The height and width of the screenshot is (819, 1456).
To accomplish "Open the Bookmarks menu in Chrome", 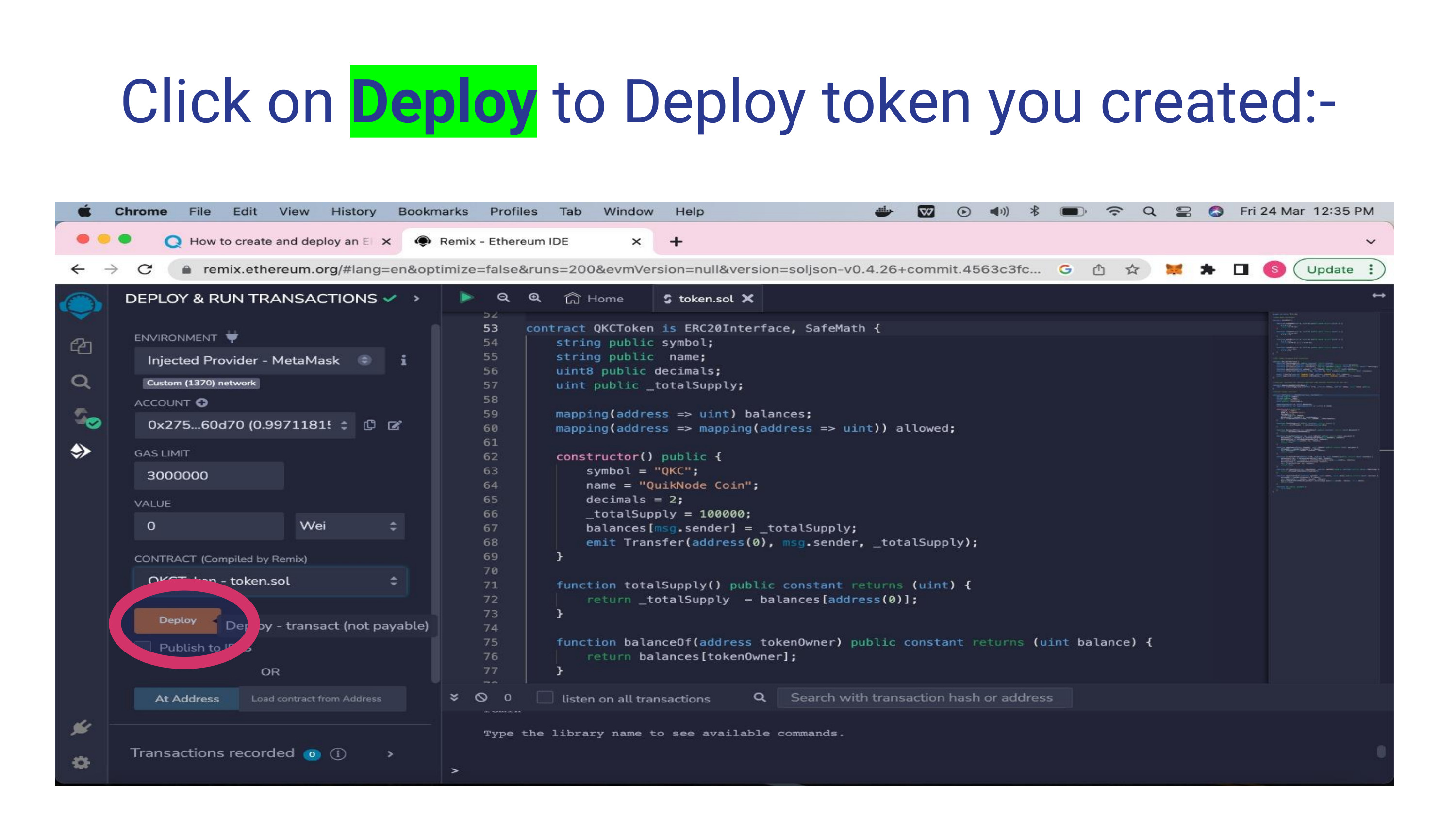I will point(433,211).
